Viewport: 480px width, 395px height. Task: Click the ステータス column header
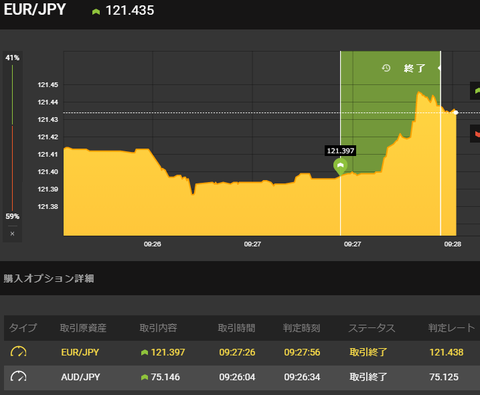(x=372, y=328)
